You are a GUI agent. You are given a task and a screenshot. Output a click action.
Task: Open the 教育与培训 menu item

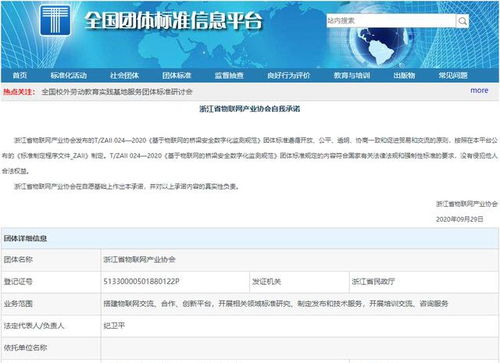click(x=352, y=75)
